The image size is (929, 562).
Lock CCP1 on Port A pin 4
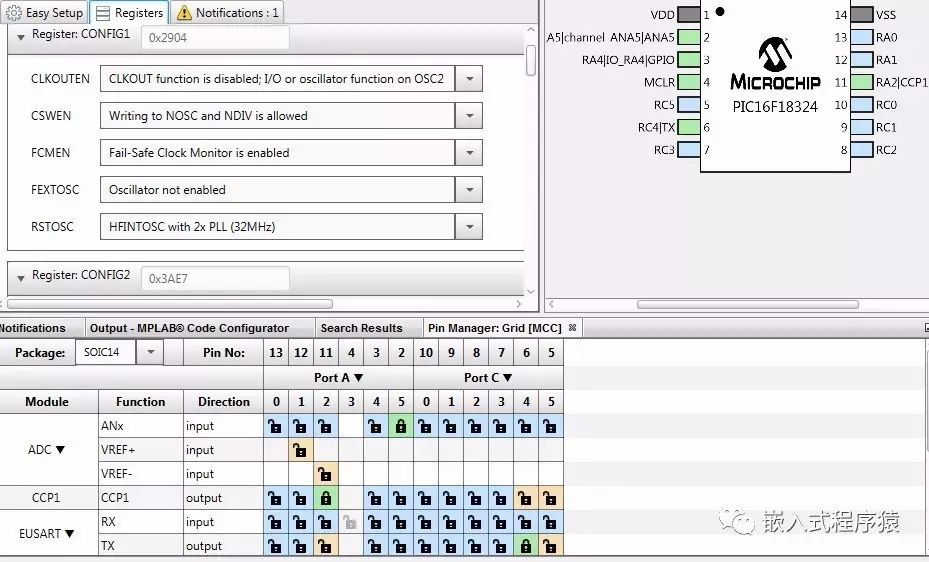(x=375, y=498)
